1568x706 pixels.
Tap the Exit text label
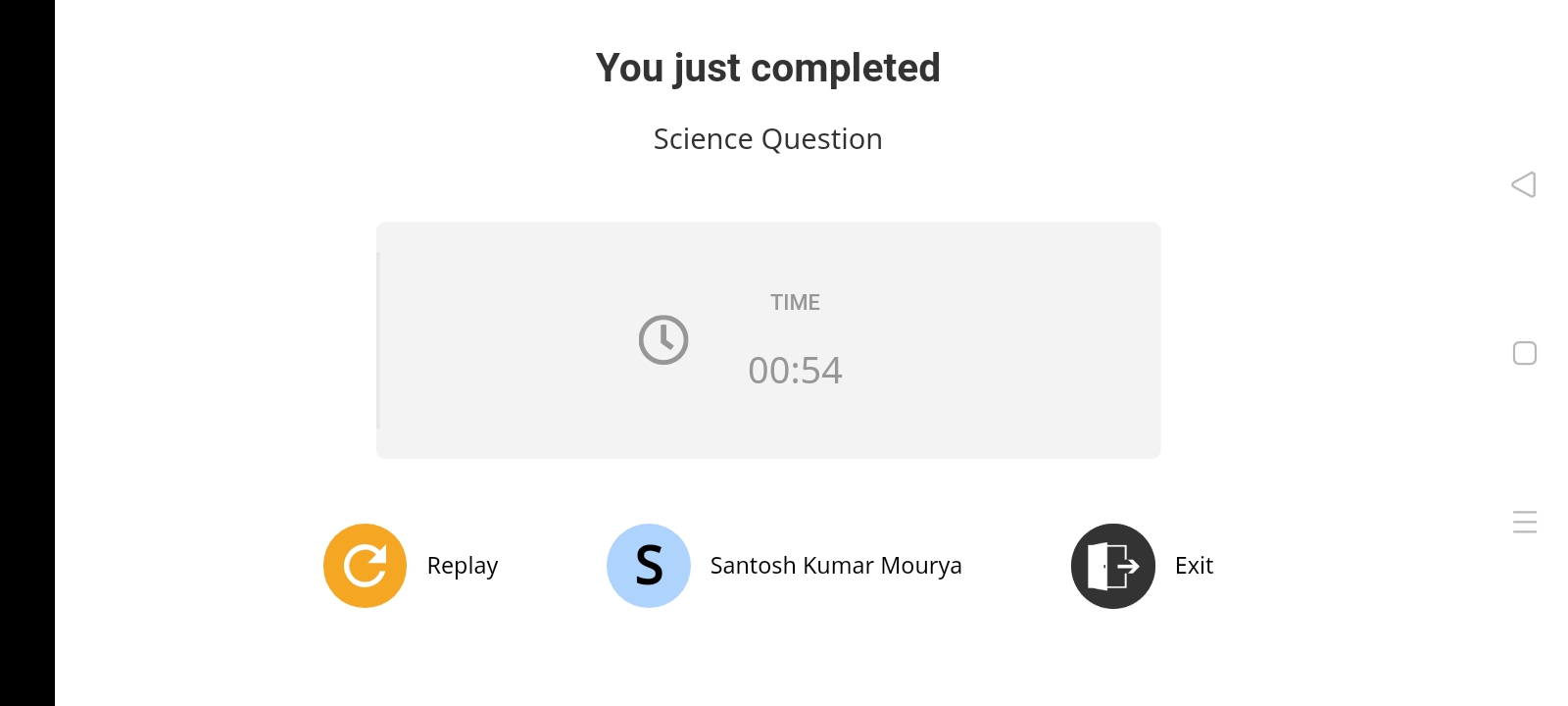(1194, 566)
